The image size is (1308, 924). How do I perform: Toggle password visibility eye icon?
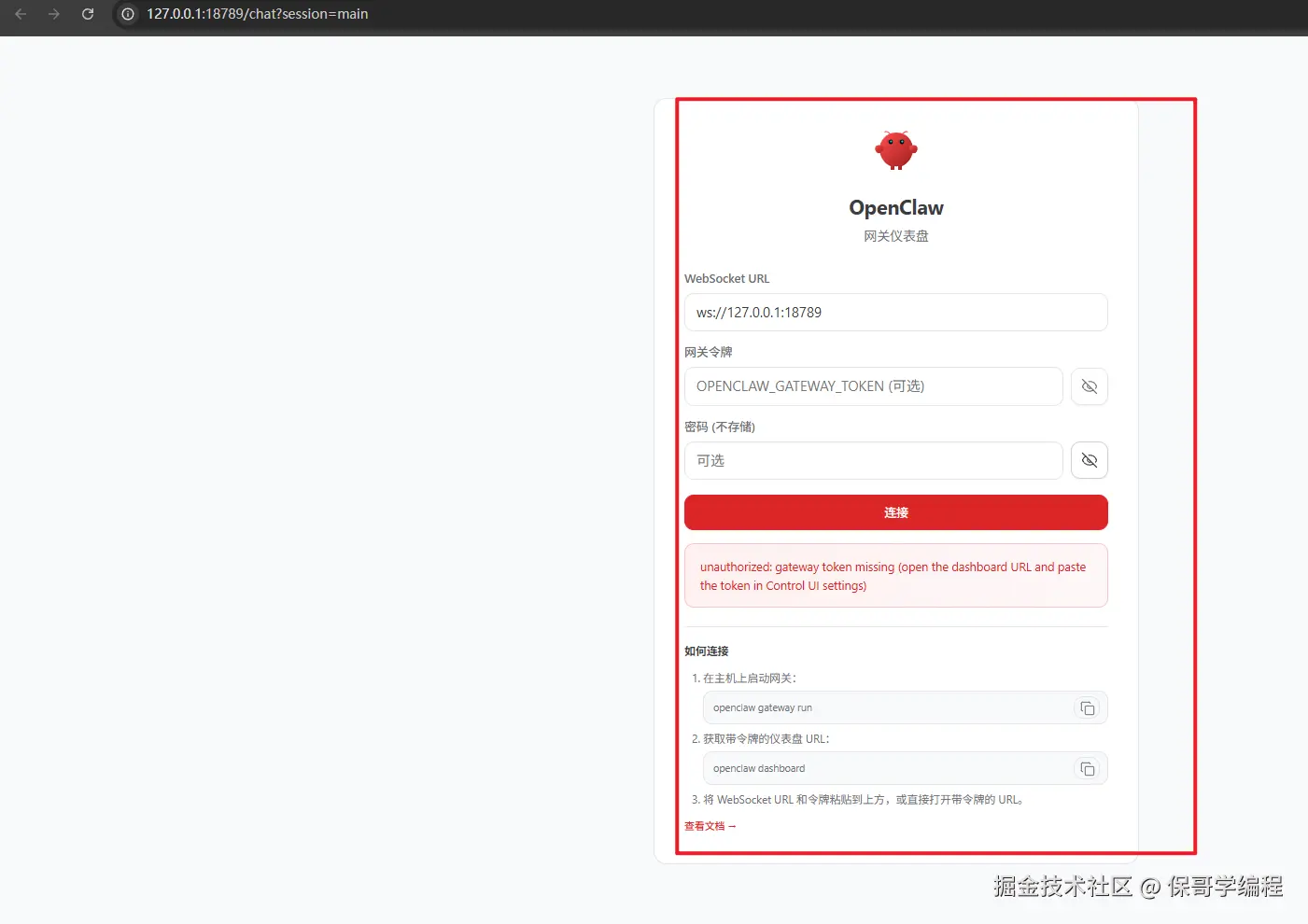1089,460
